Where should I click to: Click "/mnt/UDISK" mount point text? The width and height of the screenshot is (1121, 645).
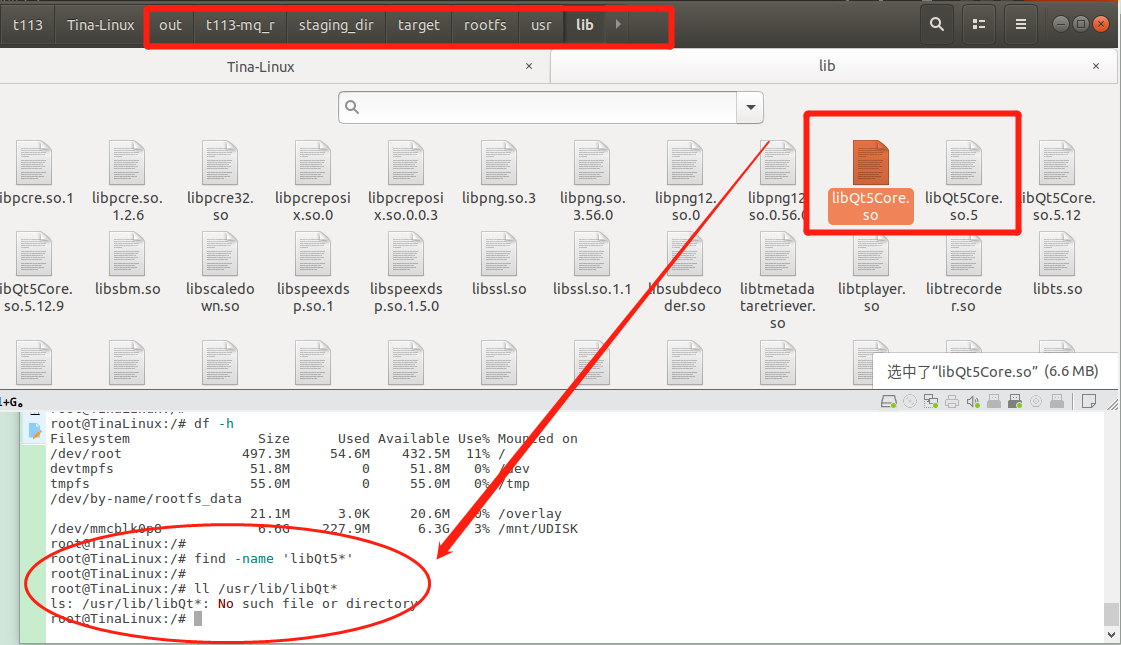point(538,528)
